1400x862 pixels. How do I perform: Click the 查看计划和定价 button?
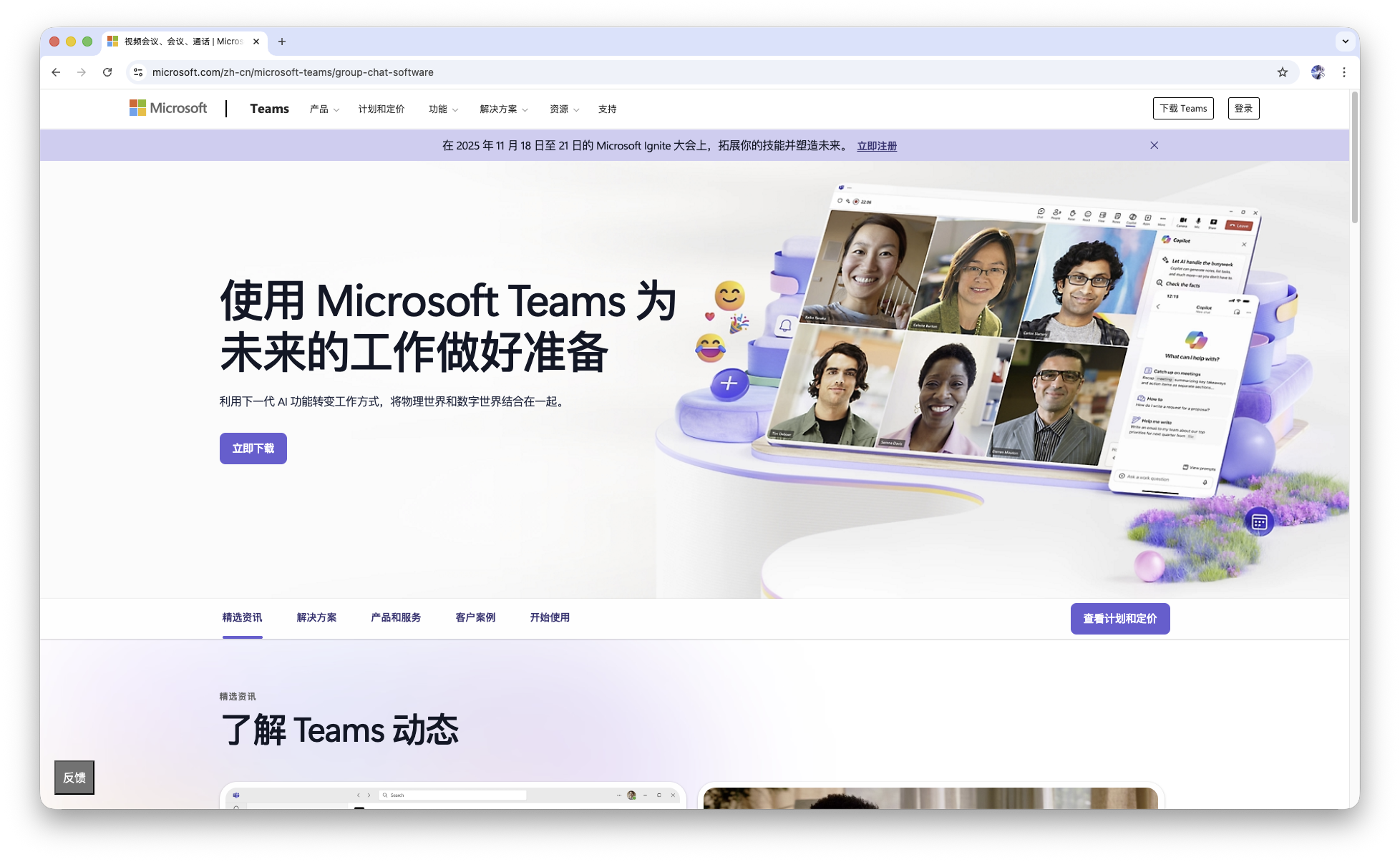(x=1119, y=619)
